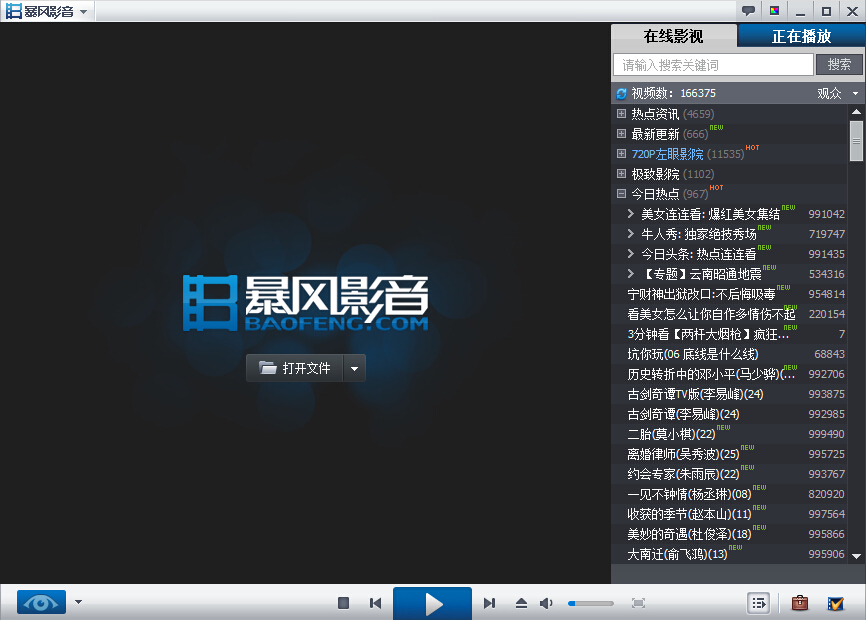Select 一见不钟情(杨丞琳)(08) video
The image size is (866, 620).
(x=689, y=494)
